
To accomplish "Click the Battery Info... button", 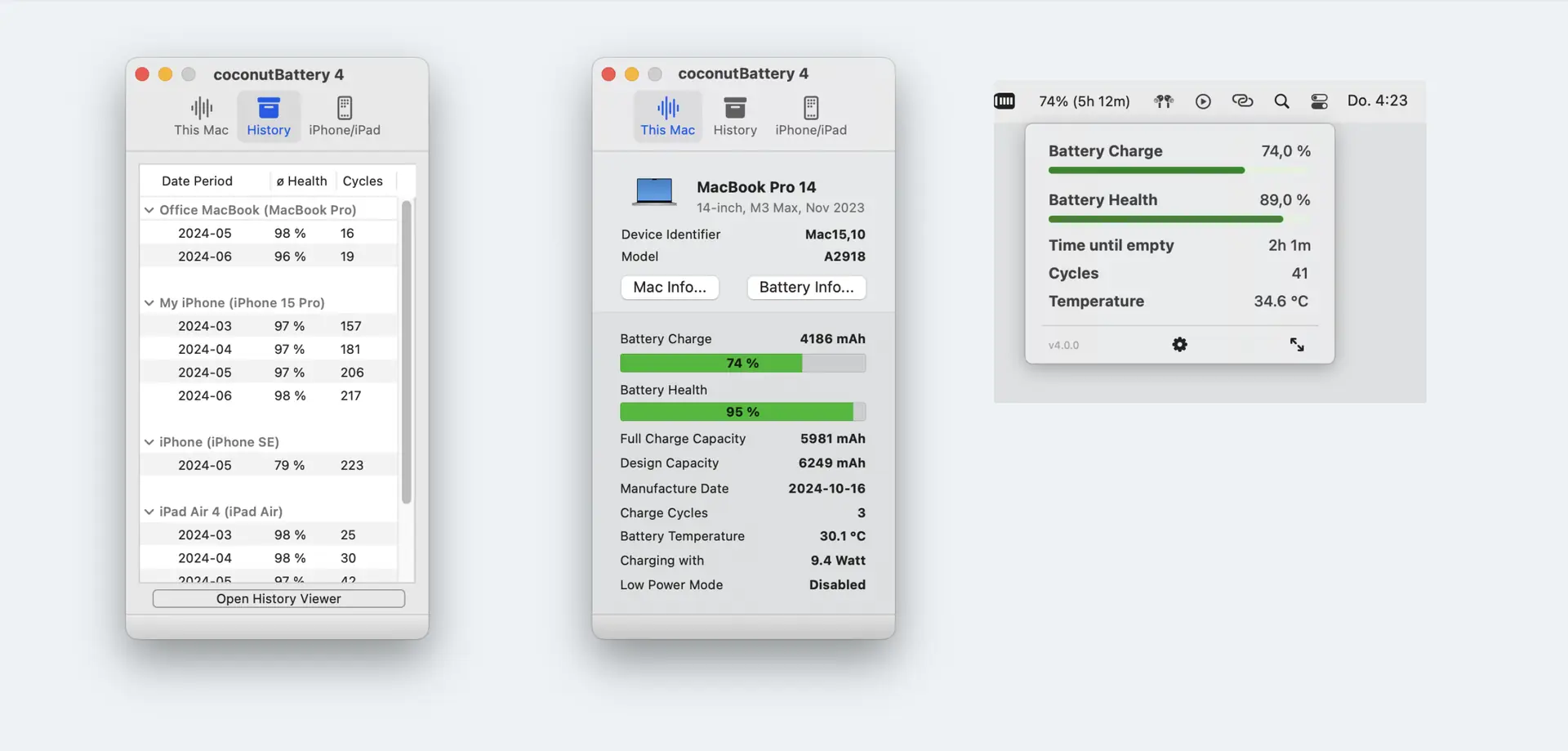I will (807, 287).
